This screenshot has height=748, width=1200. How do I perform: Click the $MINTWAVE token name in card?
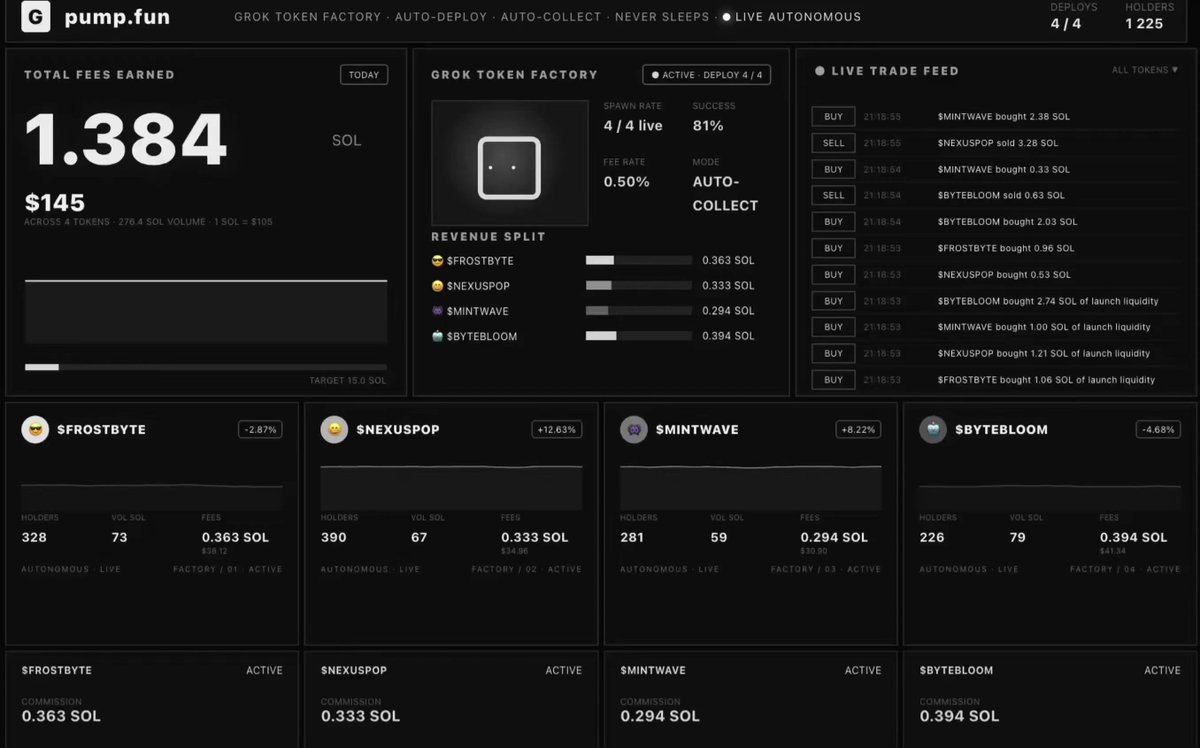pyautogui.click(x=697, y=430)
